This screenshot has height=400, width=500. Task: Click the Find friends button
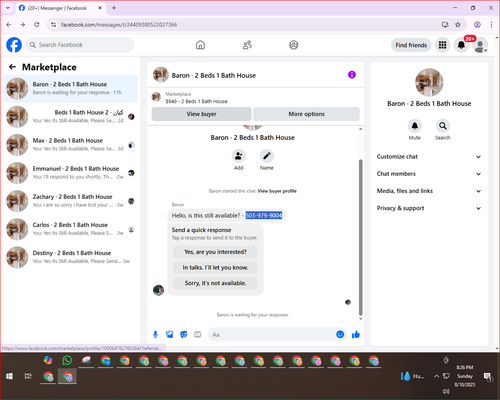pos(411,45)
